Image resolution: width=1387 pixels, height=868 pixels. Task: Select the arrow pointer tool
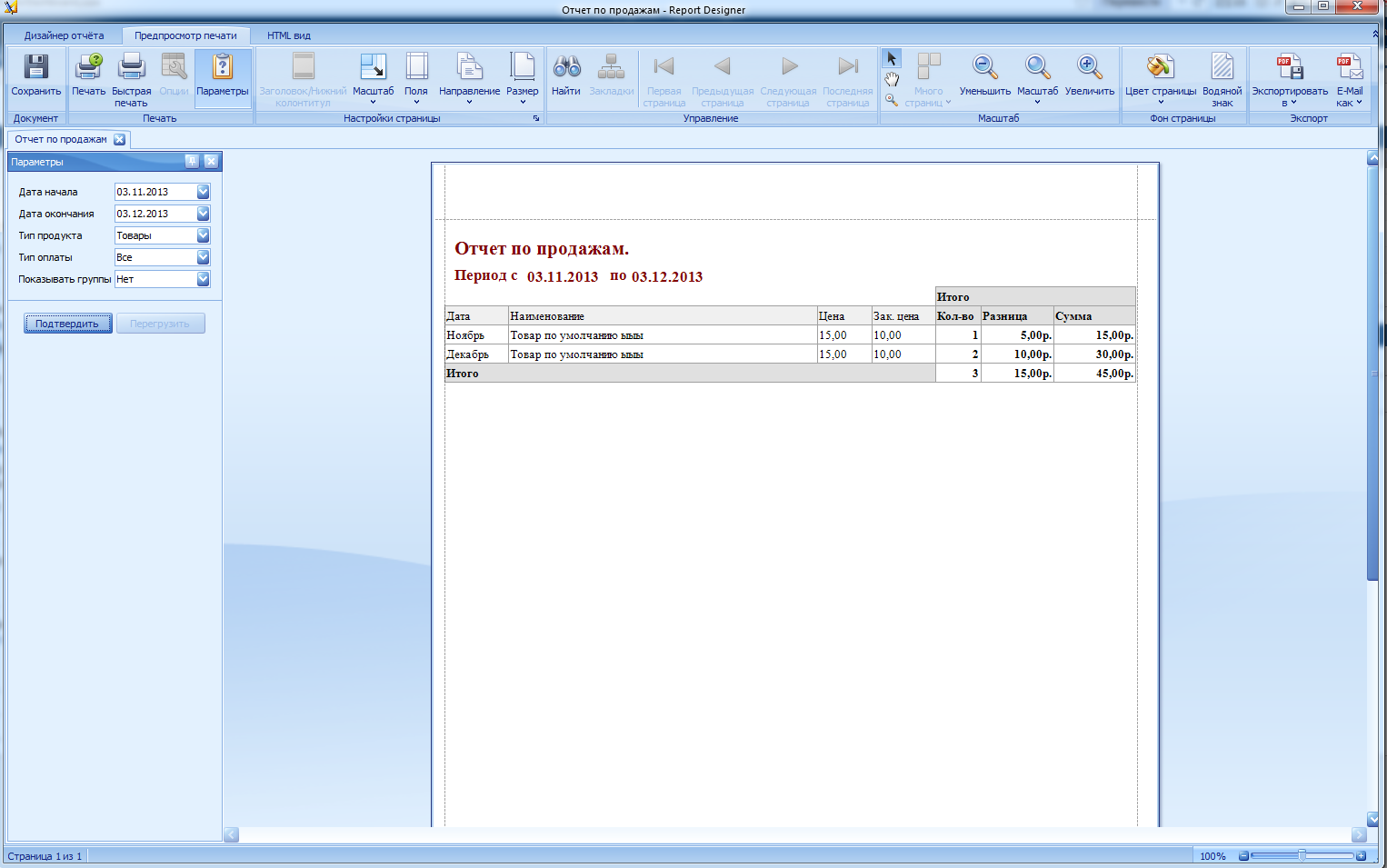[x=892, y=59]
